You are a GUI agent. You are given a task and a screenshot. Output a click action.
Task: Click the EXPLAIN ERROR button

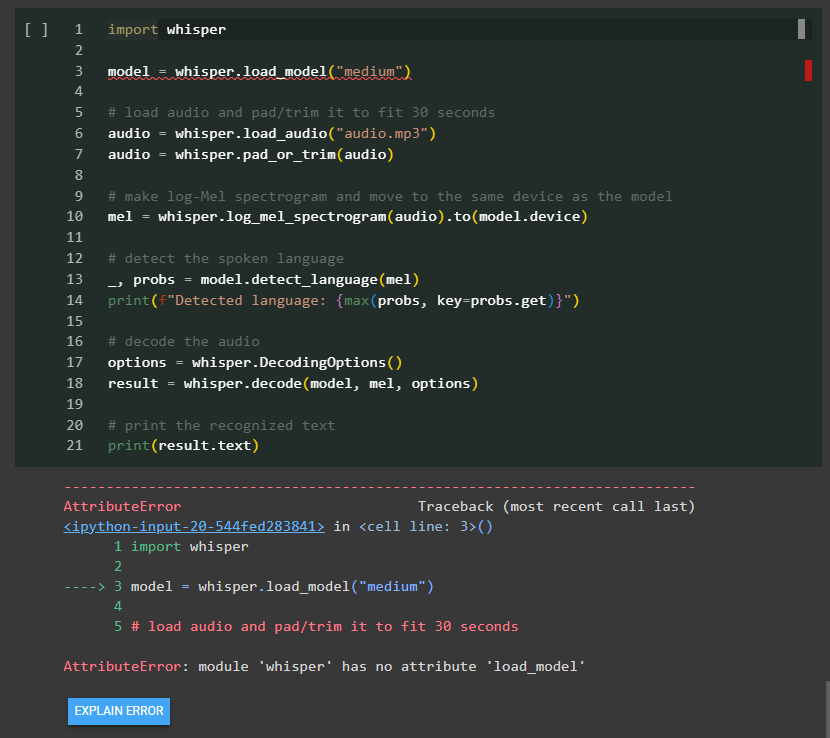pos(119,711)
